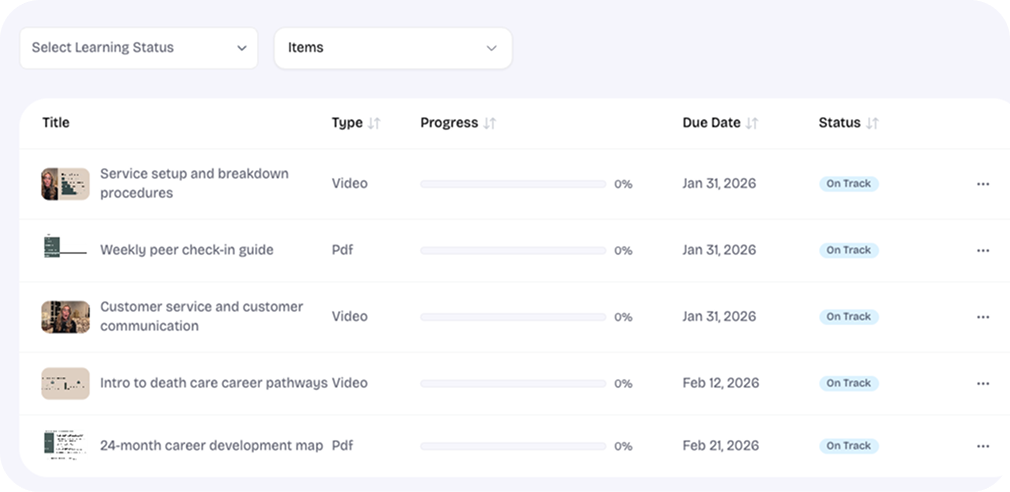The image size is (1010, 492).
Task: Click On Track badge for 24-month career map
Action: point(849,446)
